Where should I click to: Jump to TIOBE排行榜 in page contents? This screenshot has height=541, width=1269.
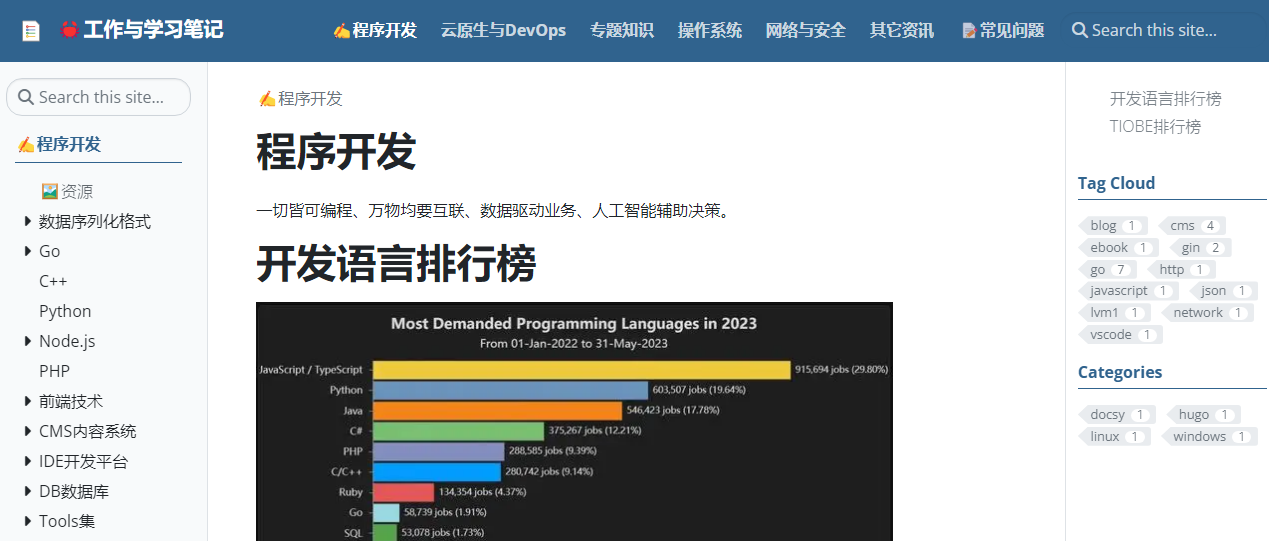[x=1155, y=126]
